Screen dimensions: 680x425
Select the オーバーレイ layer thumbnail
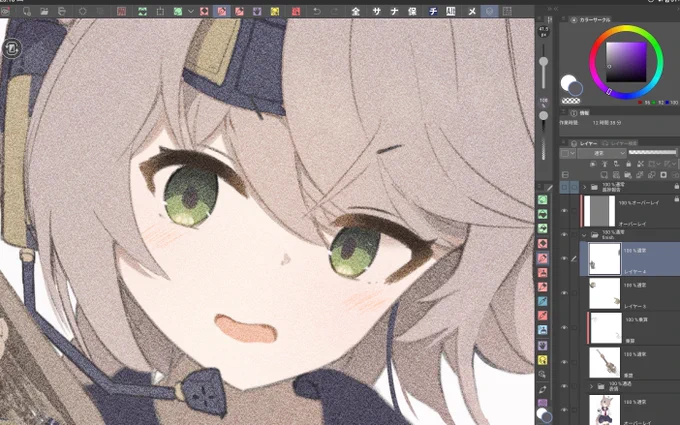(599, 211)
